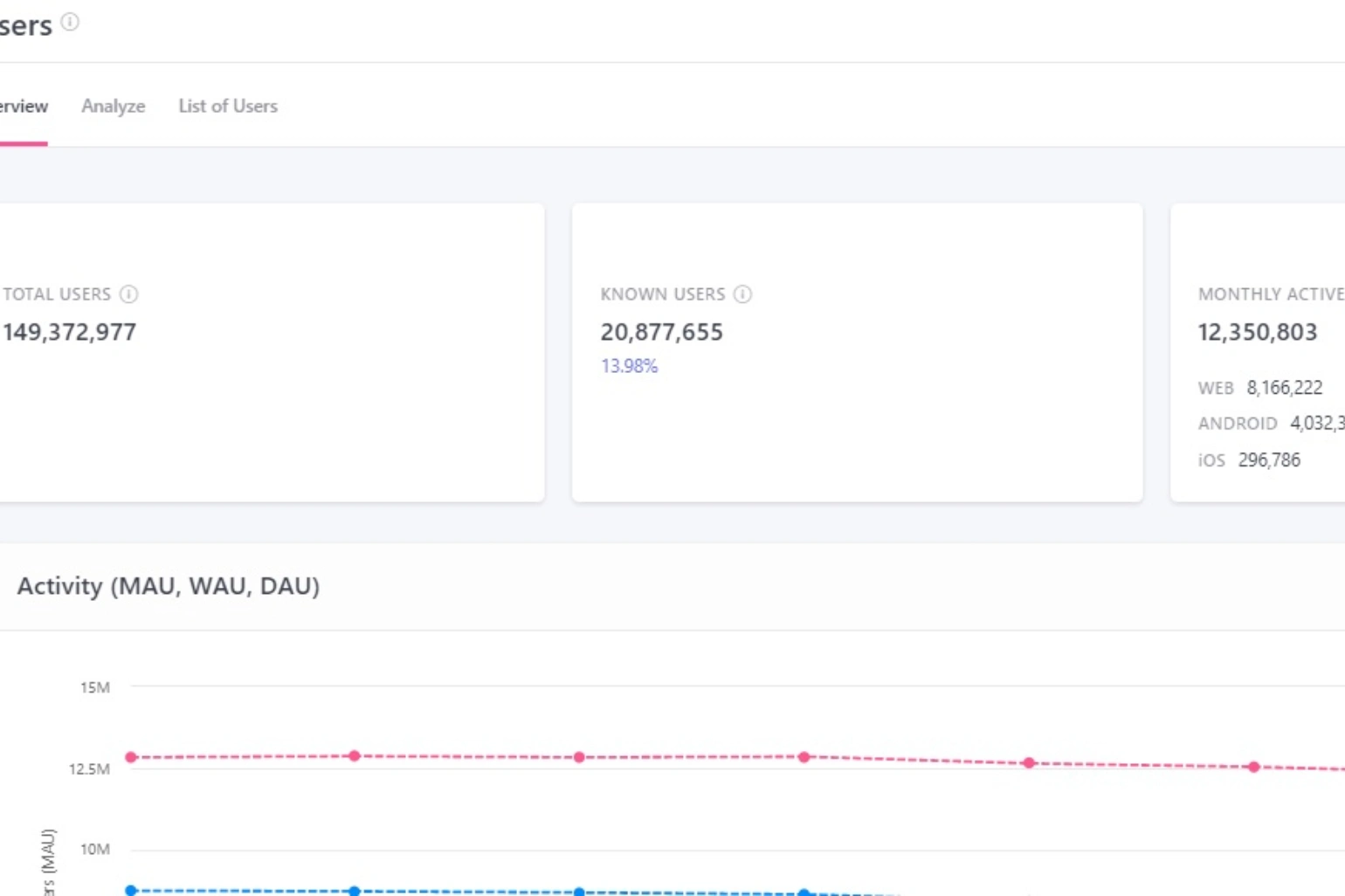Click the second pink MAU data point
Screen dimensions: 1345x896
354,755
